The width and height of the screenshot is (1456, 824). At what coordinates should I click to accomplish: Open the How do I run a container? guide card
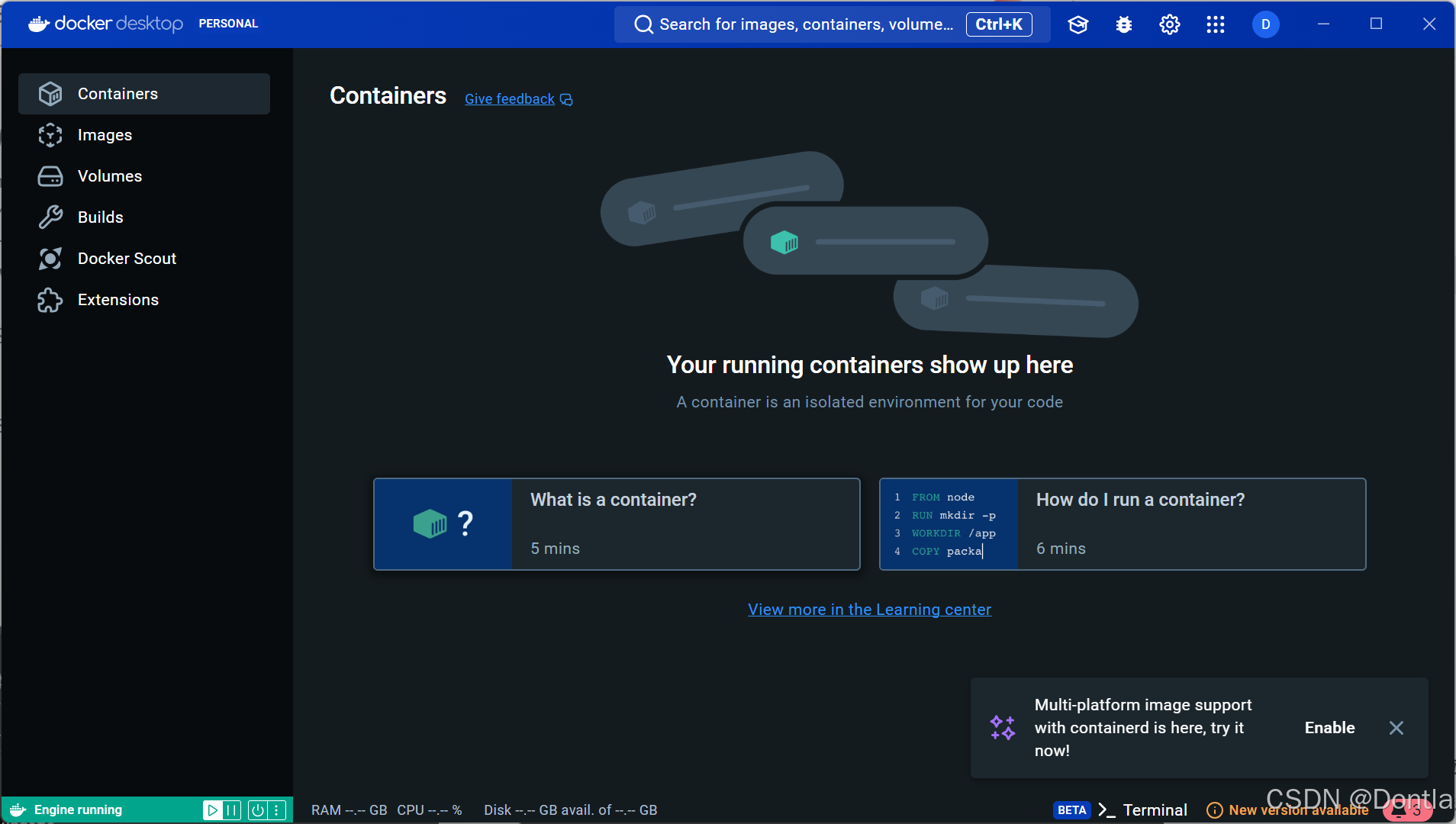click(x=1123, y=524)
